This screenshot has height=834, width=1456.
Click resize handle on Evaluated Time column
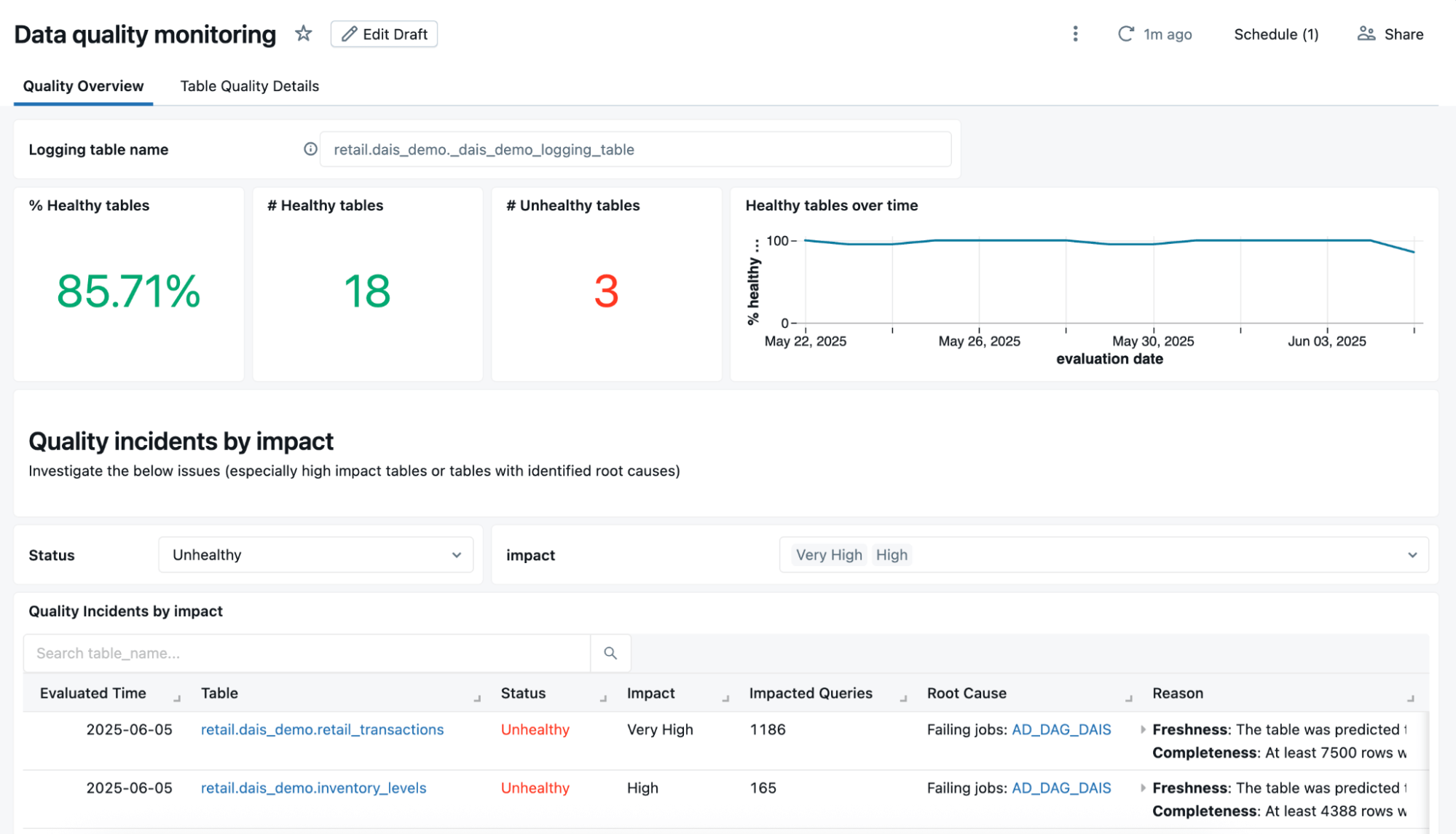point(177,699)
